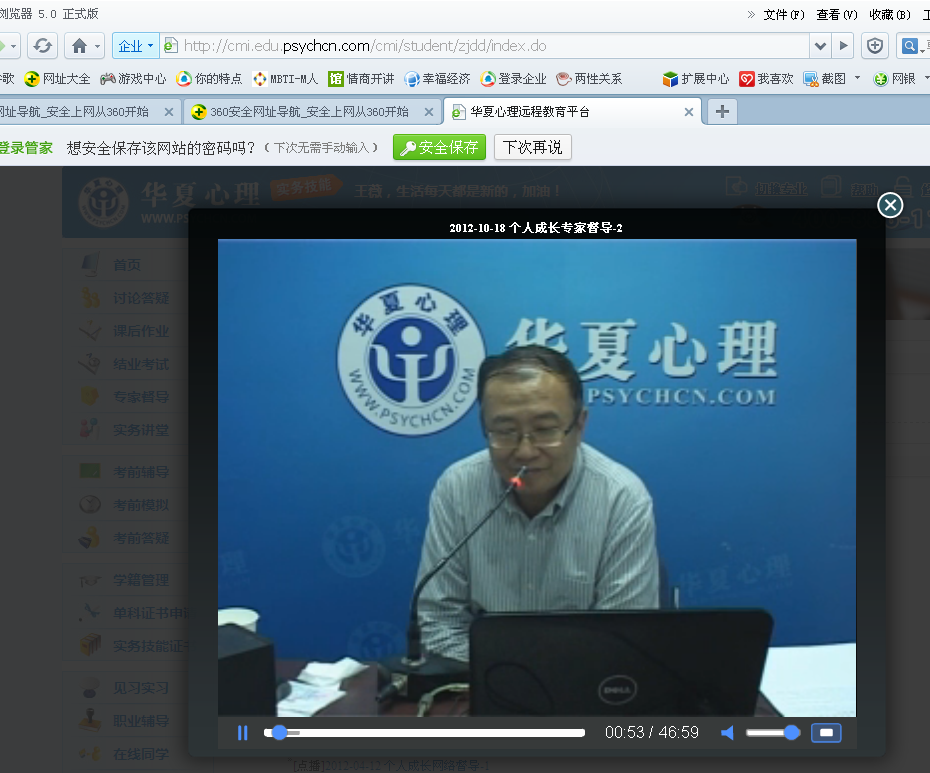The height and width of the screenshot is (773, 930).
Task: Open 在线同学 in the sidebar
Action: [x=141, y=754]
